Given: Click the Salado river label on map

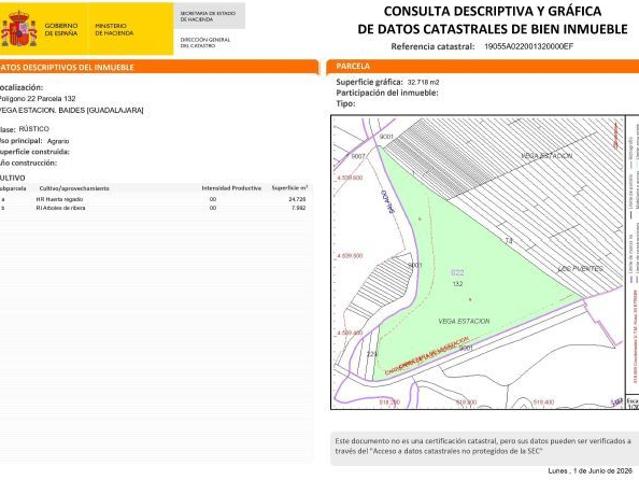Looking at the screenshot, I should (x=389, y=202).
